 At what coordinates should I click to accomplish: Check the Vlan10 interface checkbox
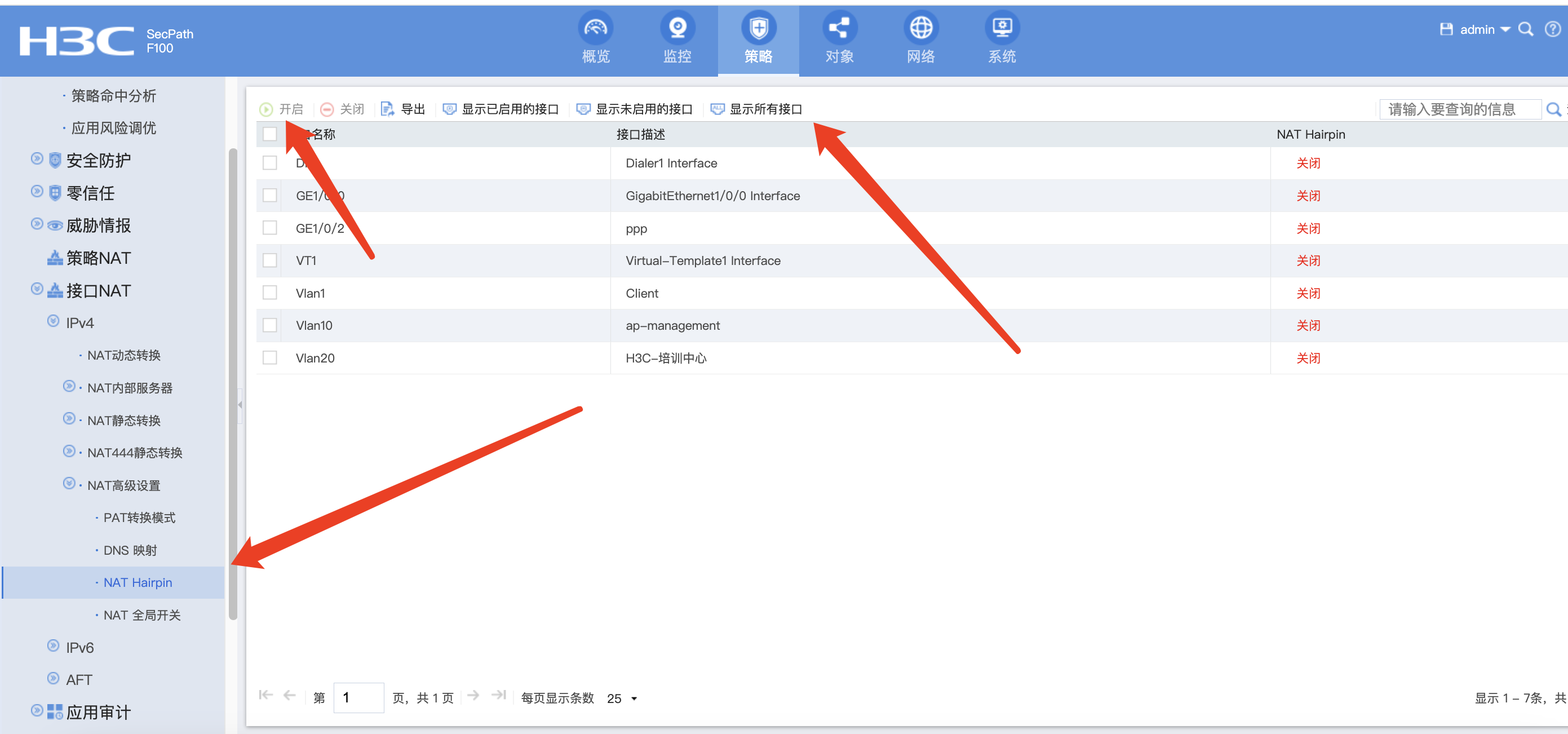click(269, 326)
